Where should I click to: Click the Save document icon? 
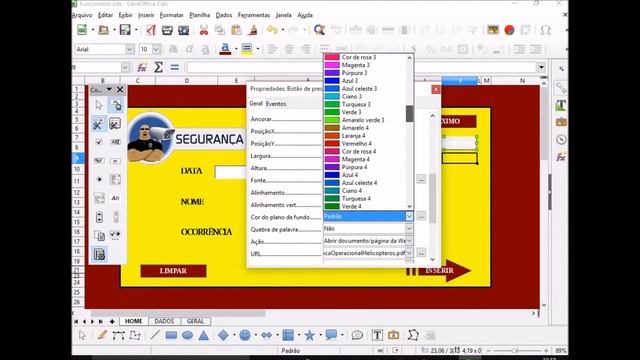coord(125,30)
